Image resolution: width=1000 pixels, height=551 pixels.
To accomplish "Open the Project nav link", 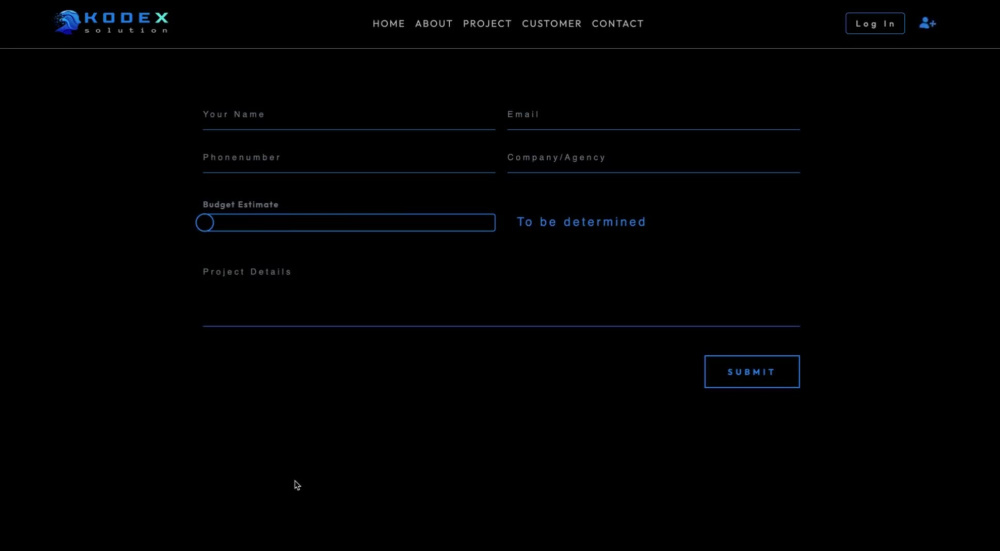I will click(x=487, y=24).
